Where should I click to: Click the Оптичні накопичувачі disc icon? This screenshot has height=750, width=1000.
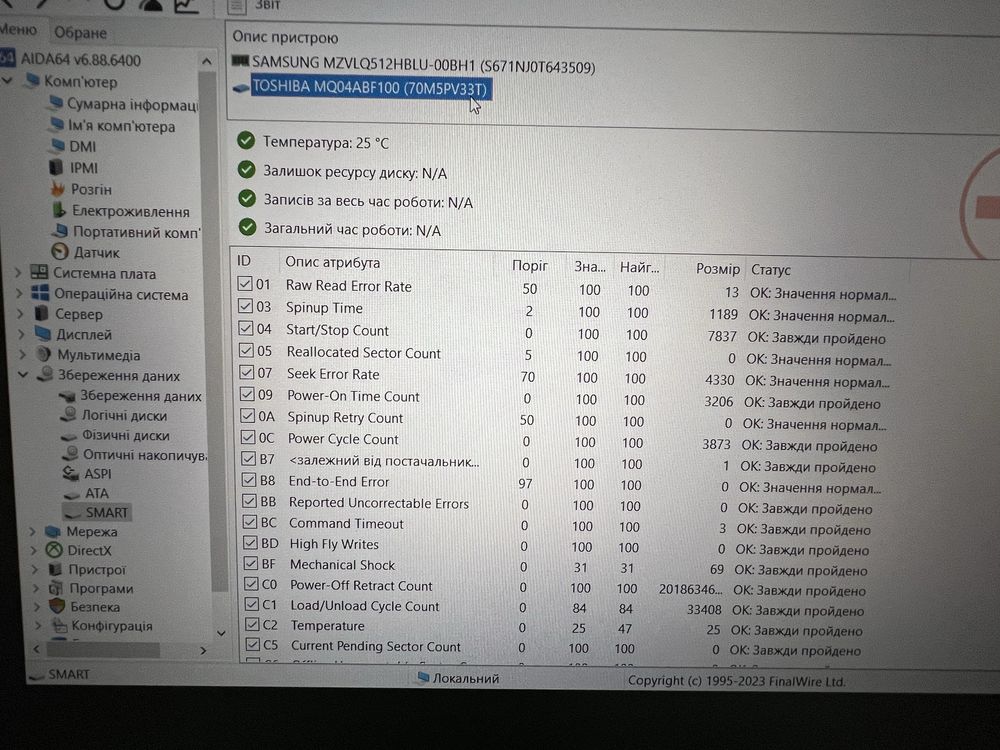70,454
